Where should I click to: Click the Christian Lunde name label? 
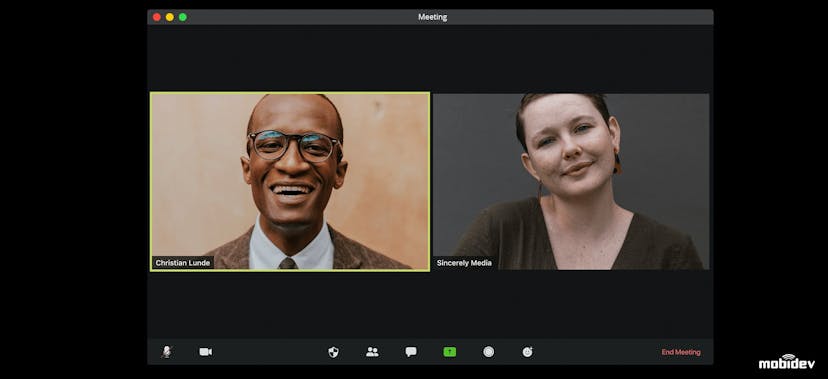(183, 263)
